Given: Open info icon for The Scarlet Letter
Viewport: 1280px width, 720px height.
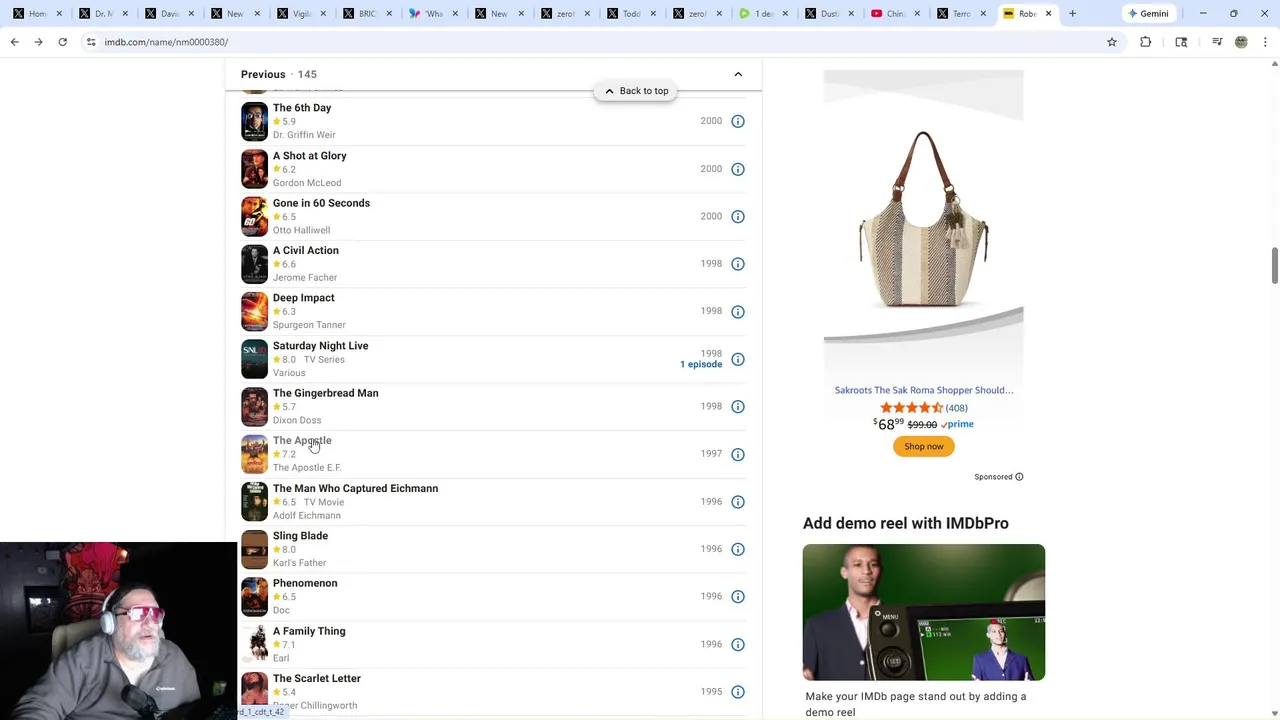Looking at the screenshot, I should point(738,692).
